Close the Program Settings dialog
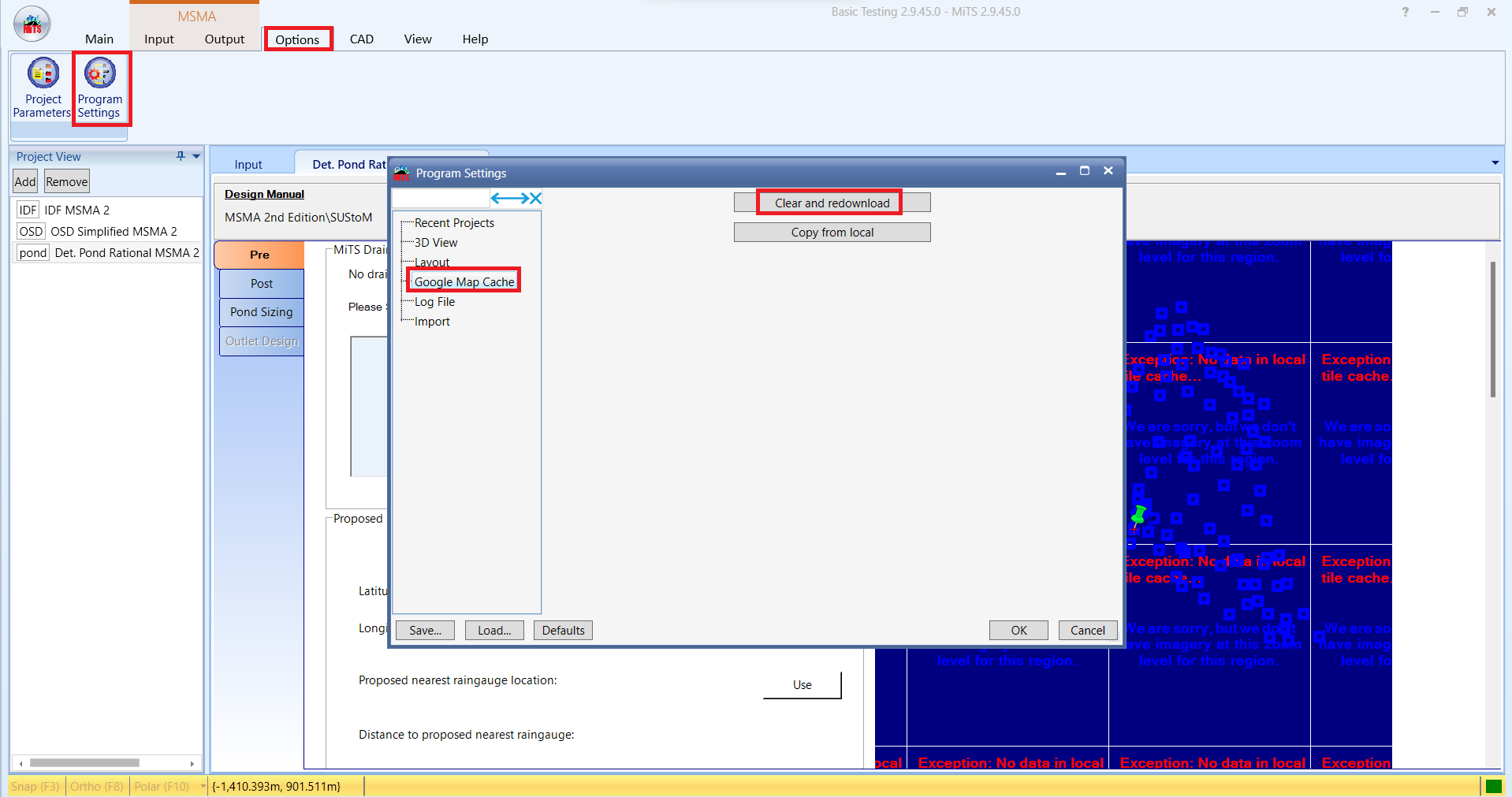Viewport: 1512px width, 797px height. click(1108, 171)
